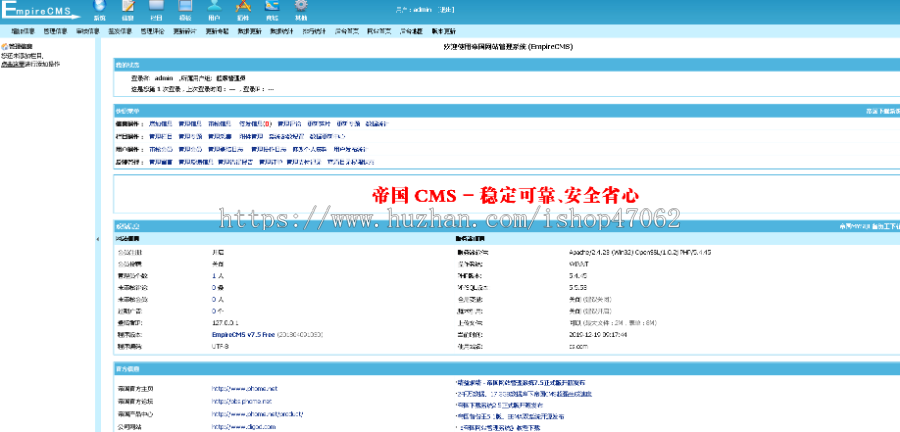Screen dimensions: 900x432
Task: Click the EmpireCMS logo
Action: [x=40, y=11]
